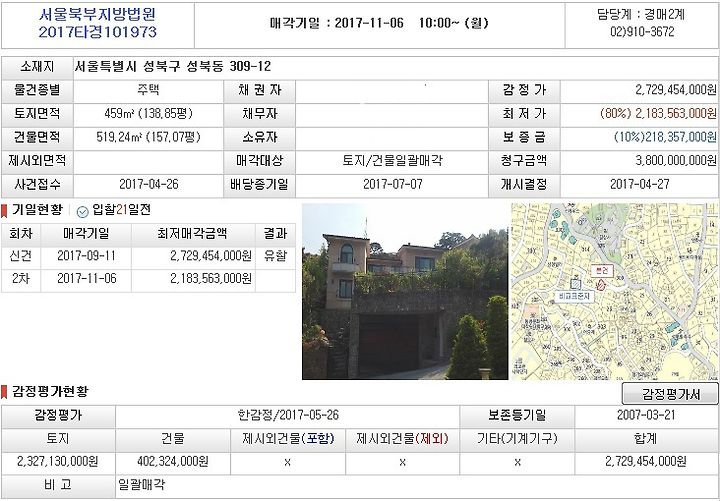Click property type value 주택
Screen dimensions: 720x501
(148, 90)
